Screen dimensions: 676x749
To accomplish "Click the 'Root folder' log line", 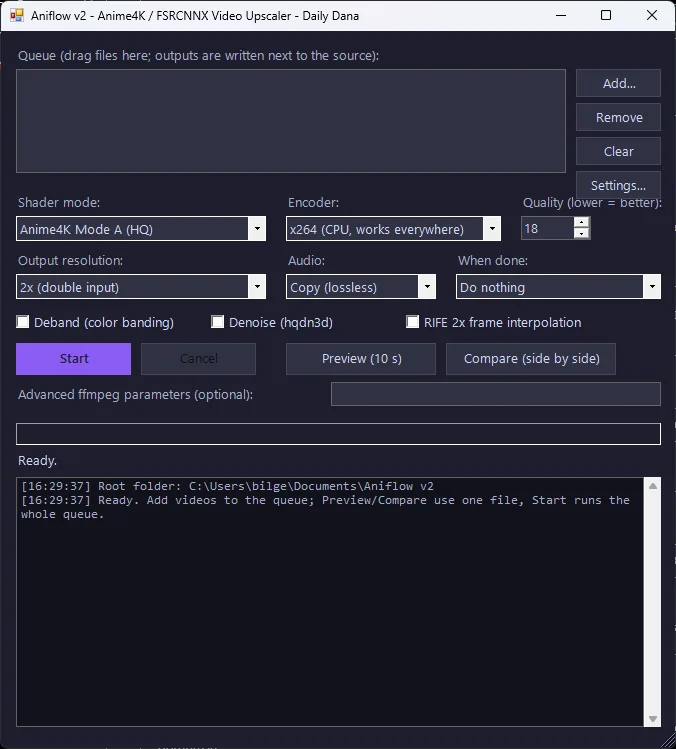I will [x=227, y=486].
